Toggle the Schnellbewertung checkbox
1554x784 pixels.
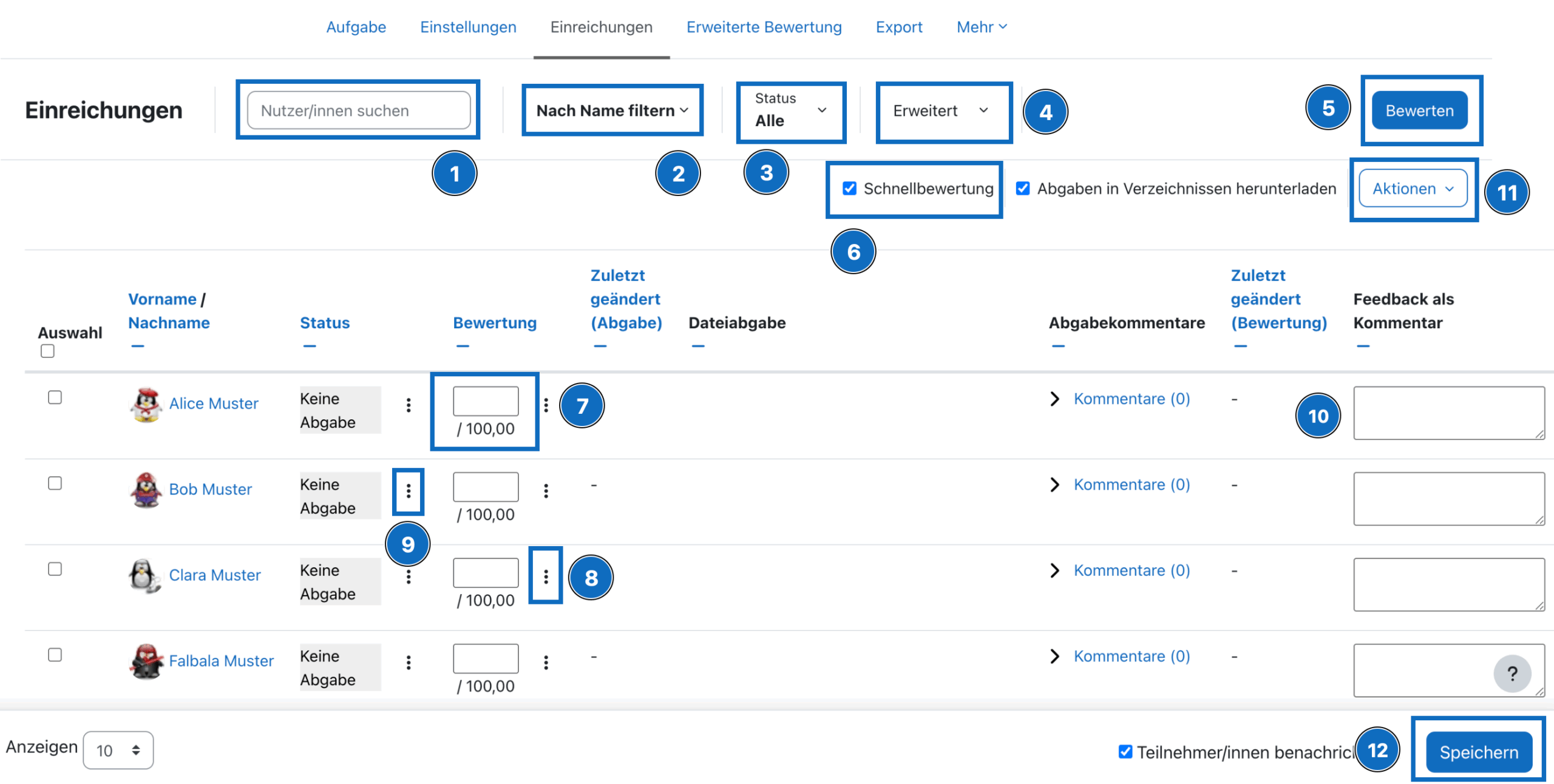850,189
